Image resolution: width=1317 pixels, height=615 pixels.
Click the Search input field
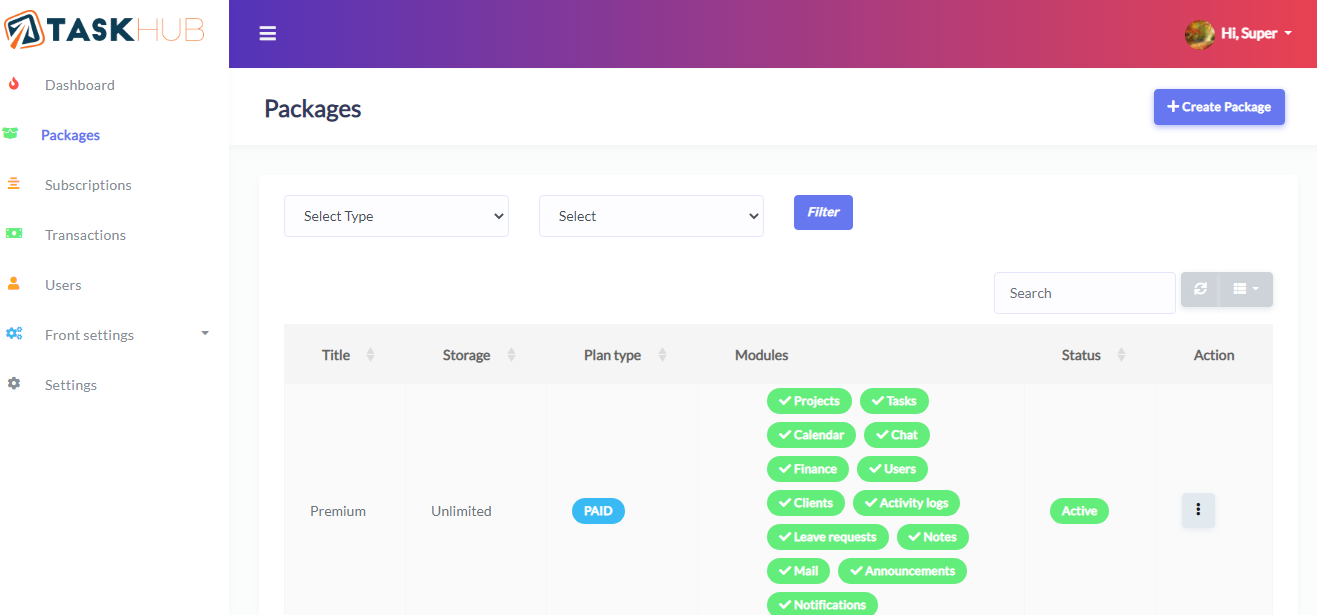pos(1084,293)
